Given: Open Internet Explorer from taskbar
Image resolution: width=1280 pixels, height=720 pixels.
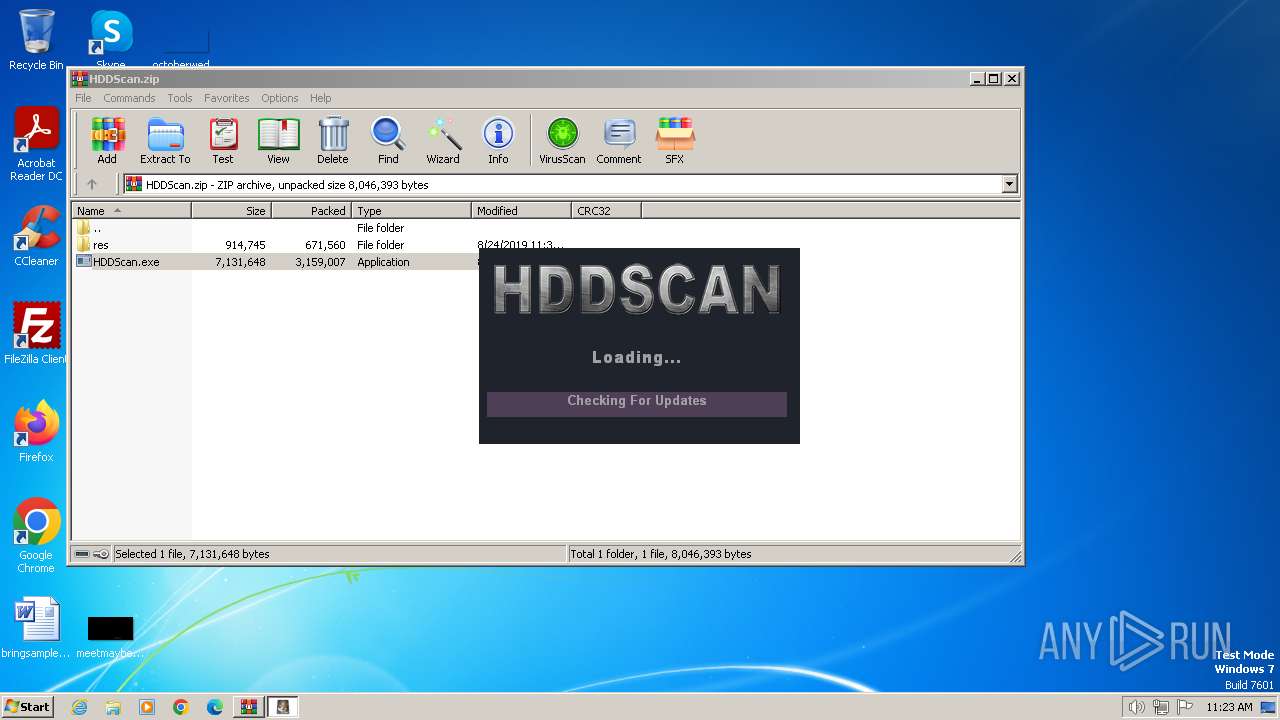Looking at the screenshot, I should (x=79, y=707).
